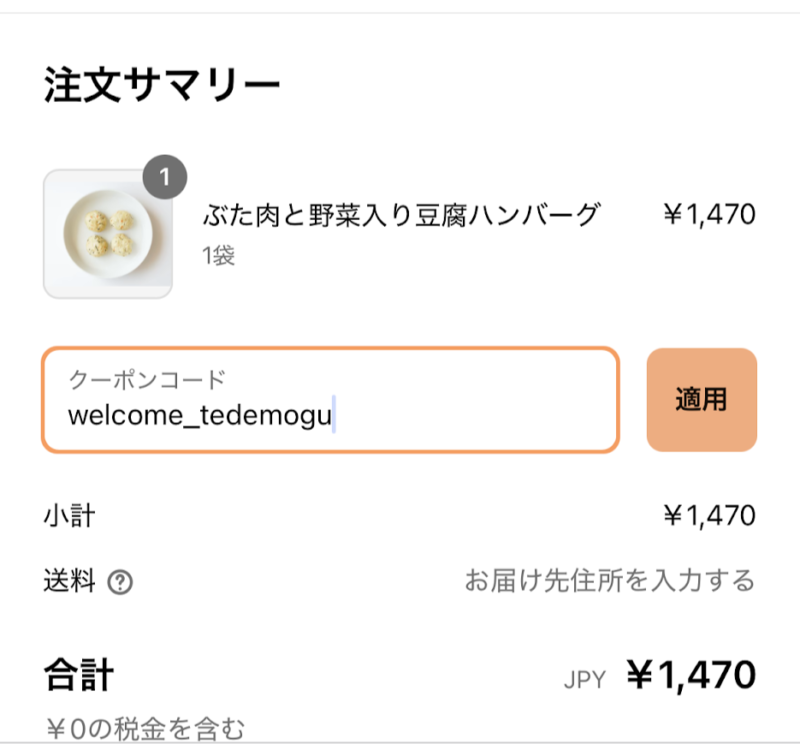800x744 pixels.
Task: Click the shipping help question mark icon
Action: [120, 582]
